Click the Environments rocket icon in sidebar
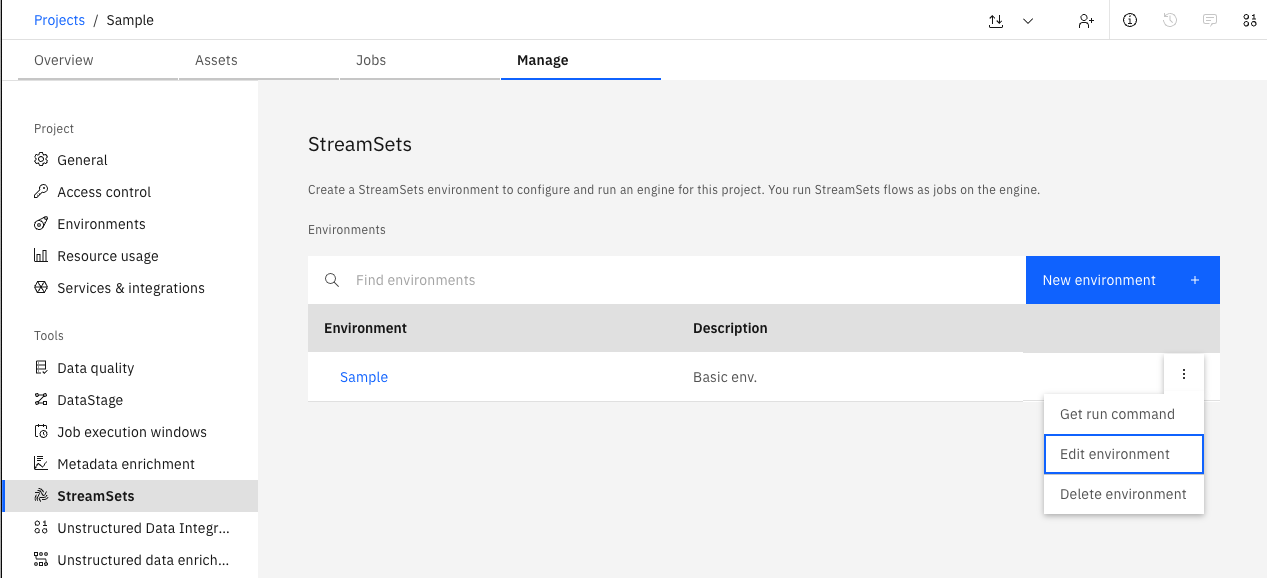Viewport: 1267px width, 578px height. coord(41,224)
